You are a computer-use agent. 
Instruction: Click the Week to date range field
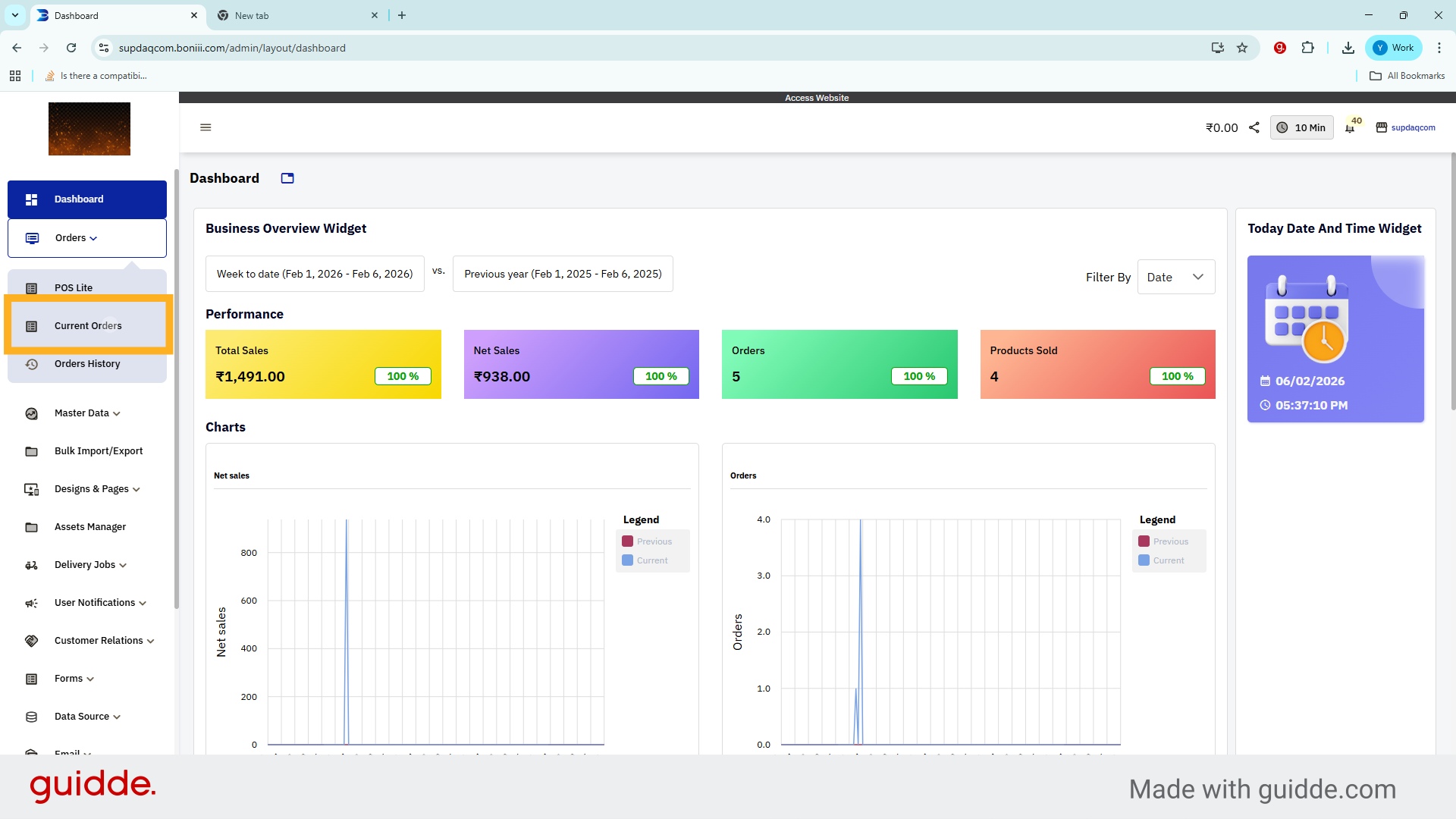(315, 274)
